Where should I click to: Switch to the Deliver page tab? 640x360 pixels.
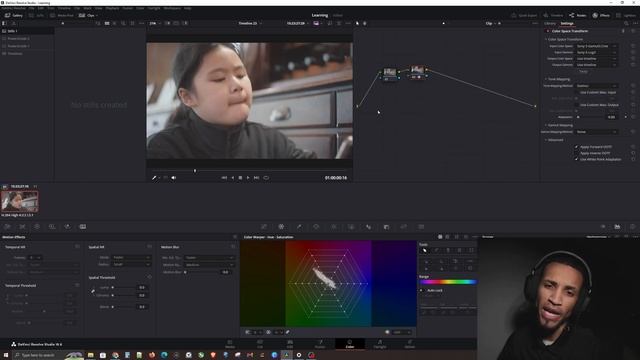coord(409,344)
